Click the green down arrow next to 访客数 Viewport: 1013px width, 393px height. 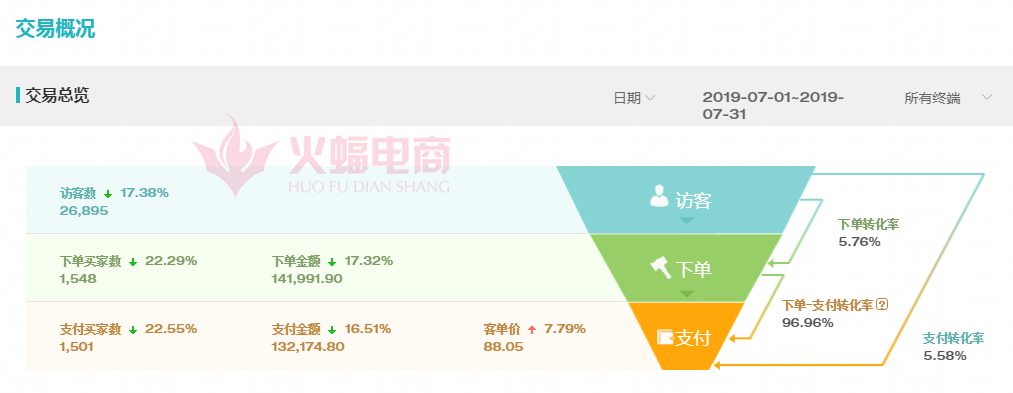click(x=108, y=194)
